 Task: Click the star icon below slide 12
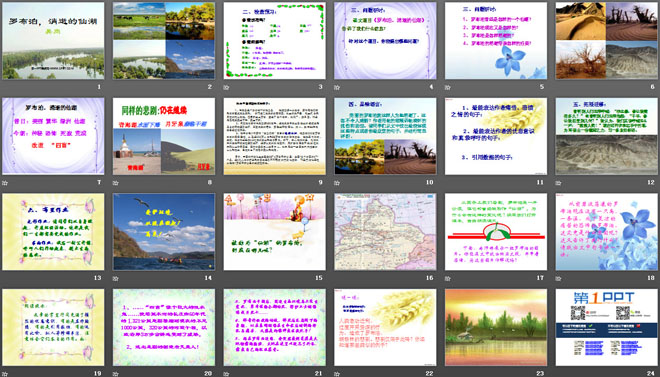(x=558, y=183)
